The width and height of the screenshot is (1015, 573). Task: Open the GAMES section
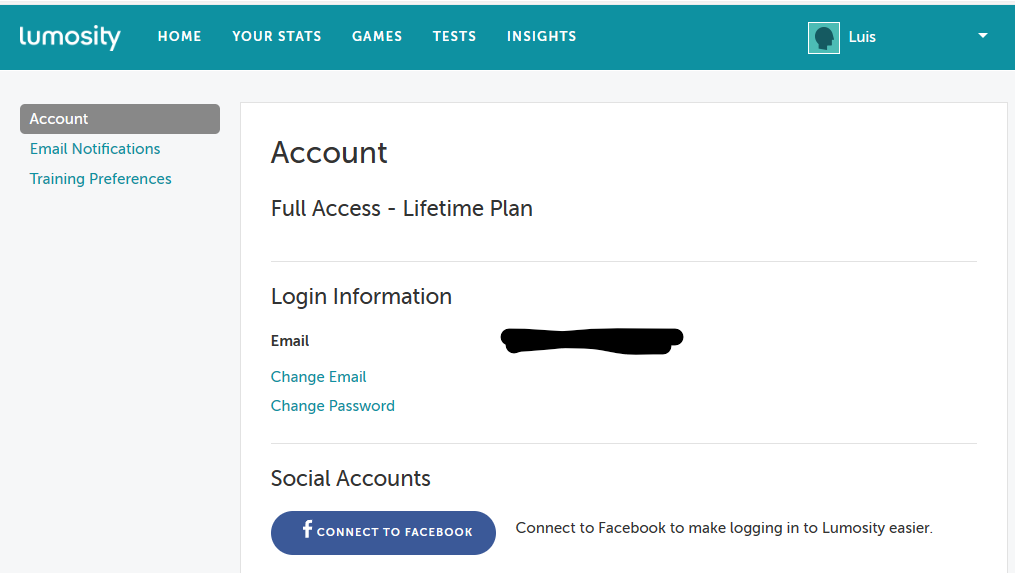click(x=377, y=37)
